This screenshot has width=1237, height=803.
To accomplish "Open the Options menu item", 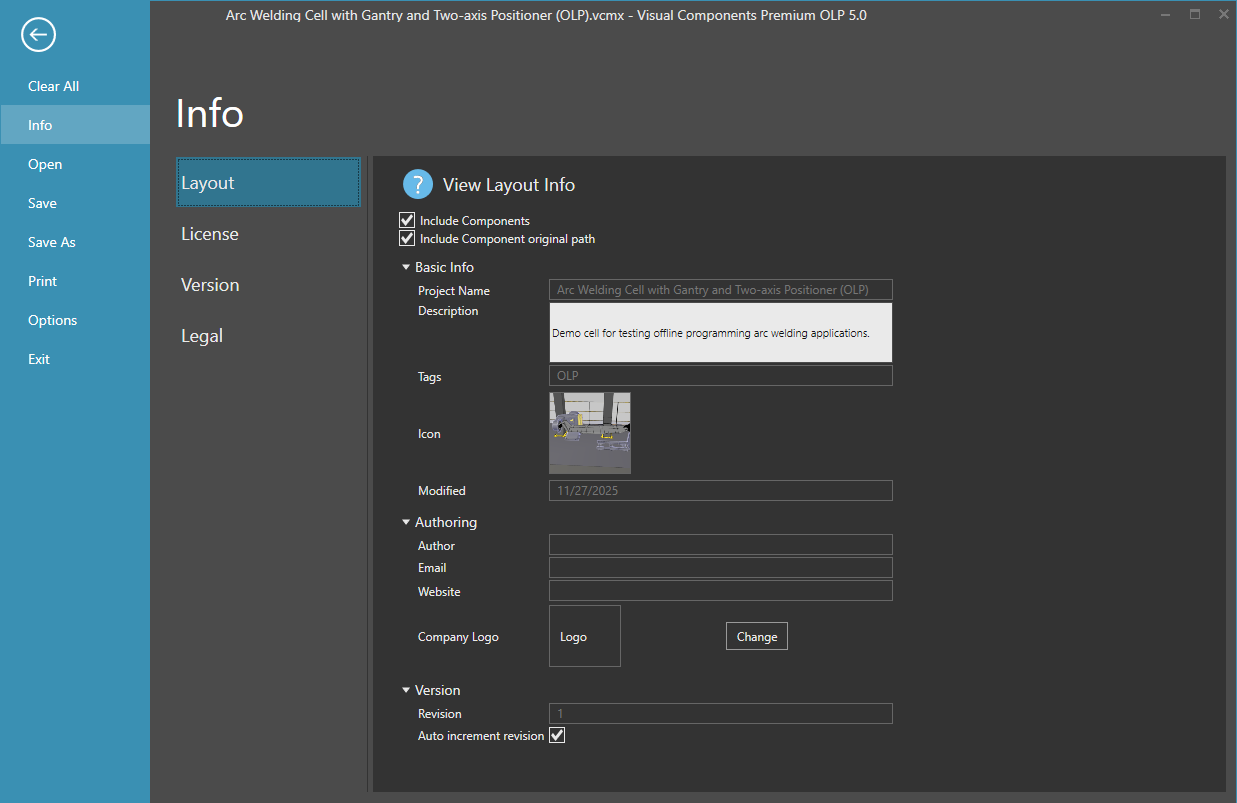I will [52, 320].
